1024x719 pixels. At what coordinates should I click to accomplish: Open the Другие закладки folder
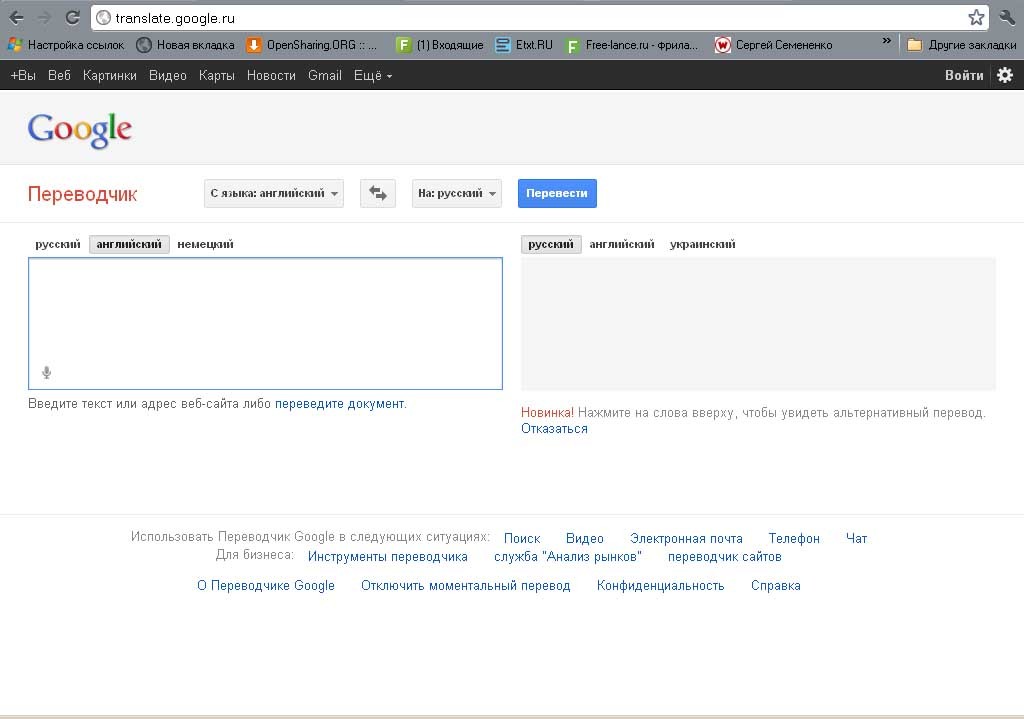click(961, 45)
